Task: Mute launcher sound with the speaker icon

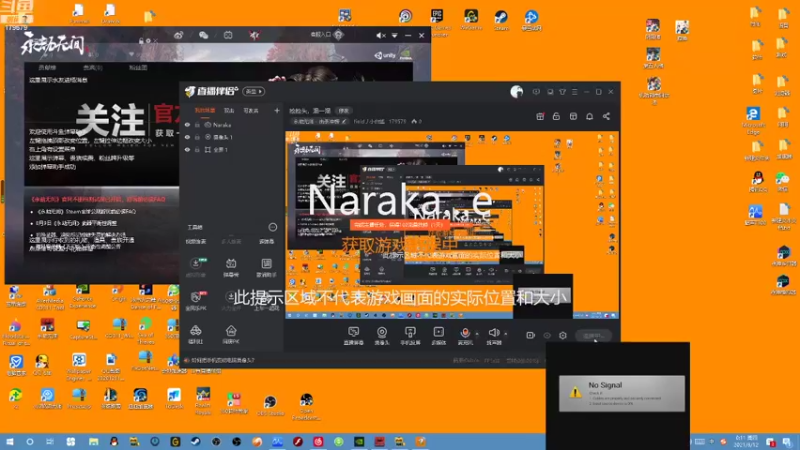Action: tap(381, 36)
